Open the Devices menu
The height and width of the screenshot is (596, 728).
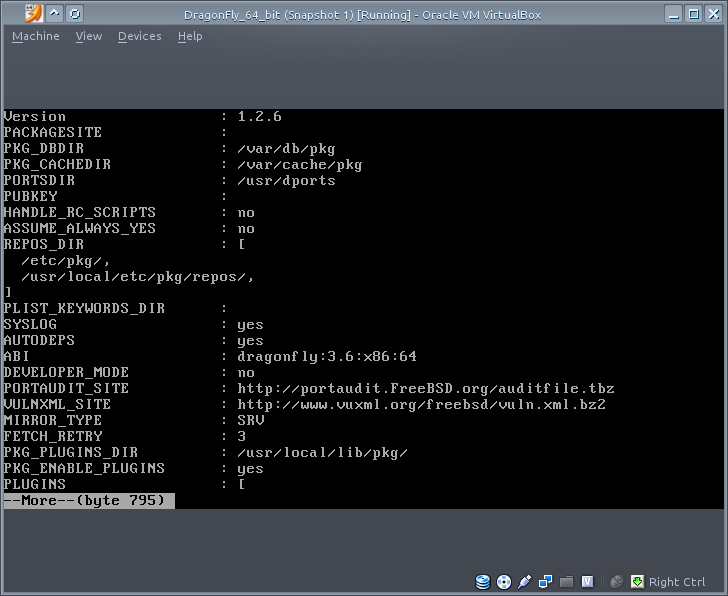pyautogui.click(x=139, y=36)
